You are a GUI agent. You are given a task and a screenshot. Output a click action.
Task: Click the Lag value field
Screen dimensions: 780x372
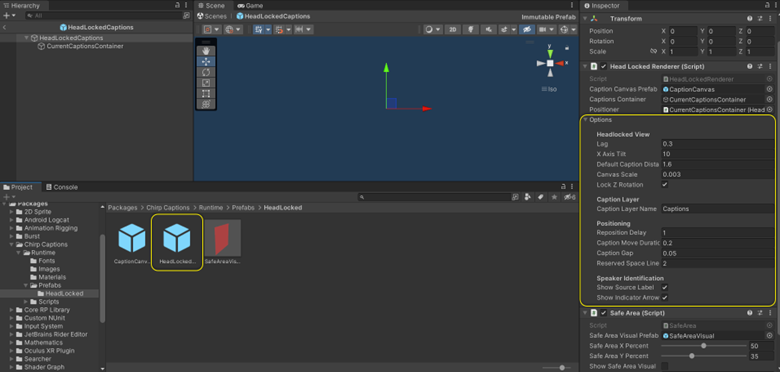pyautogui.click(x=717, y=144)
